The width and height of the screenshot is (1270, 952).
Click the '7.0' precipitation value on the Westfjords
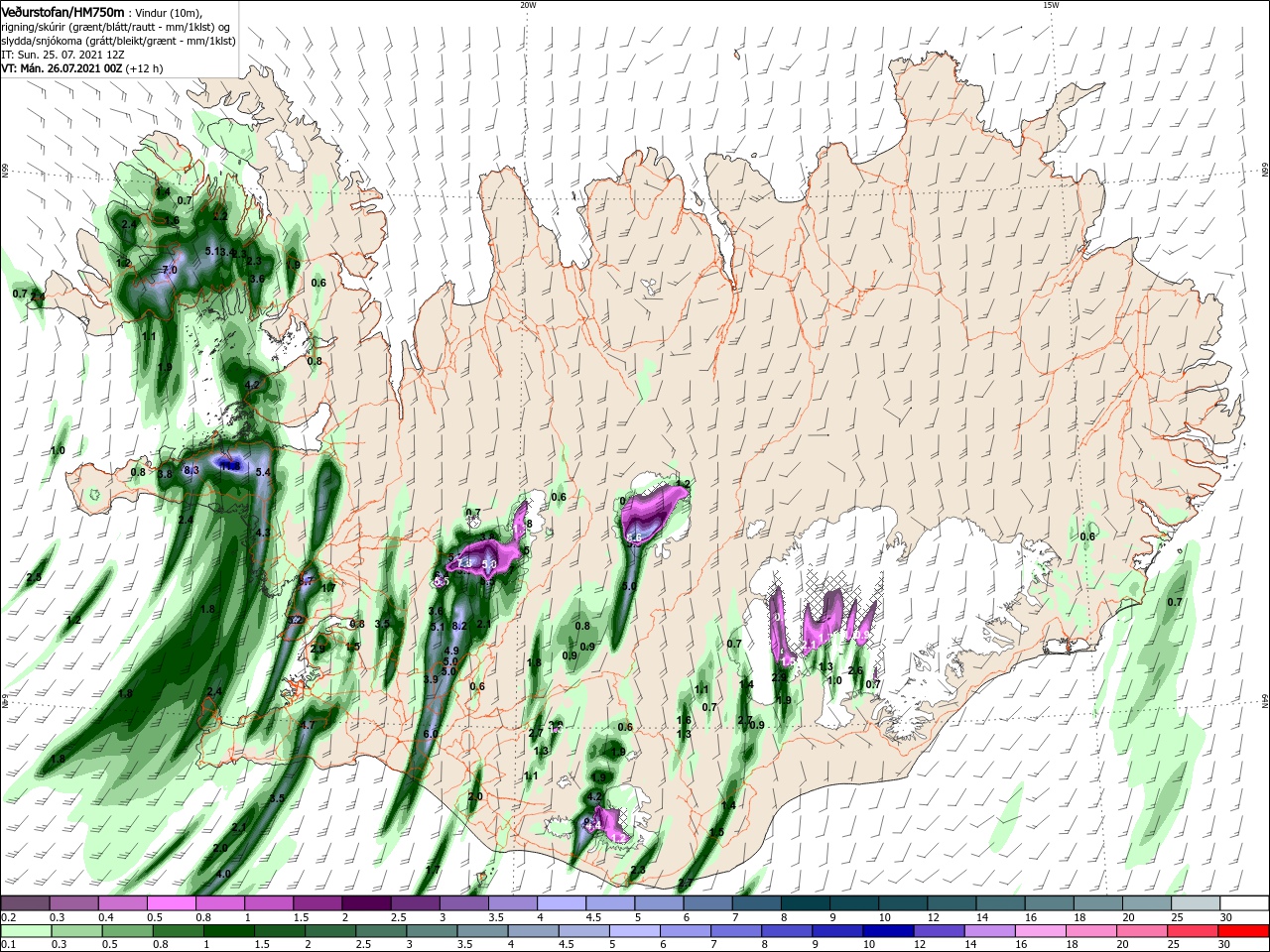coord(169,270)
